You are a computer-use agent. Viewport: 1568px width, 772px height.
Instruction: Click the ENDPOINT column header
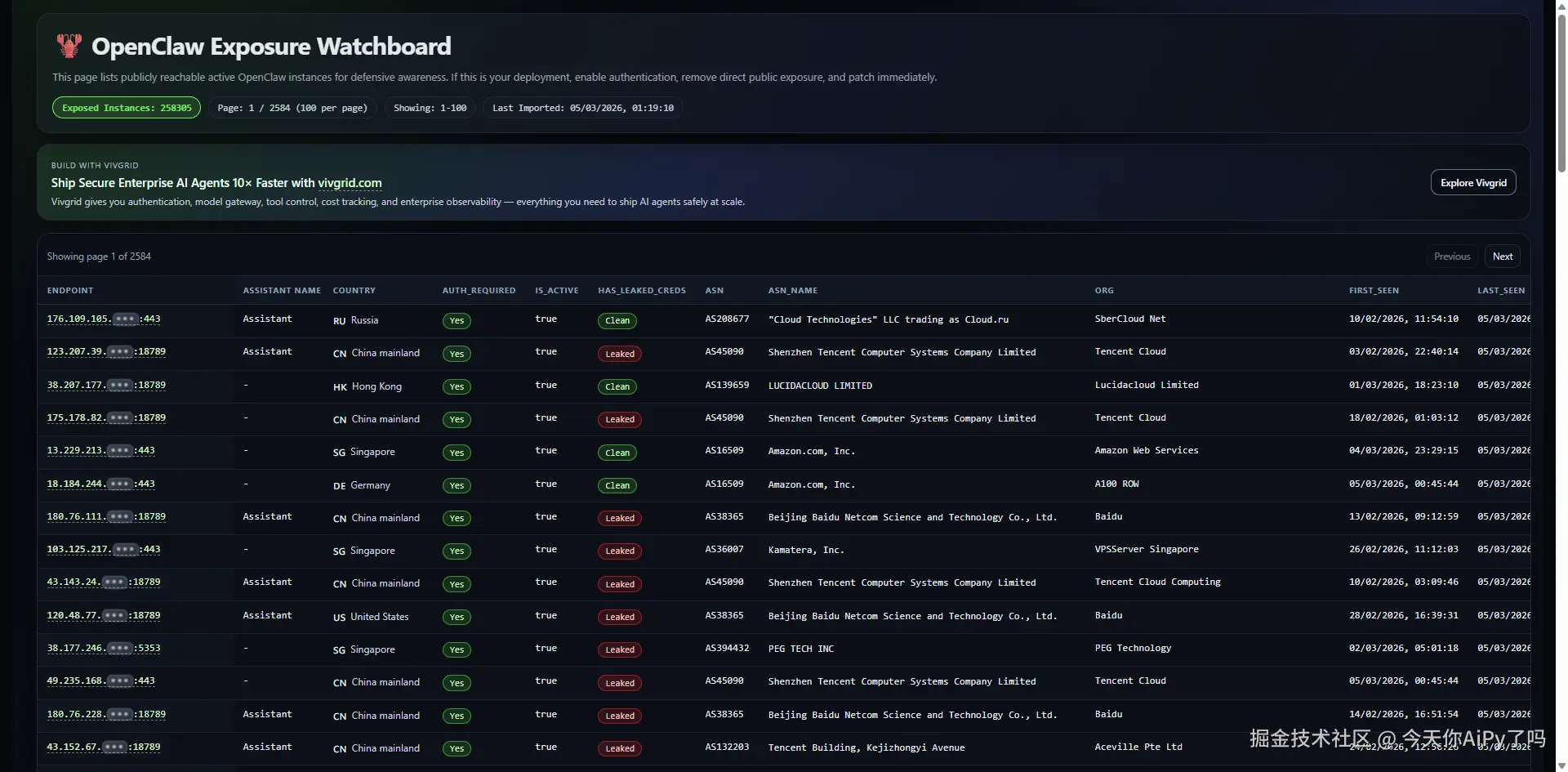(70, 291)
